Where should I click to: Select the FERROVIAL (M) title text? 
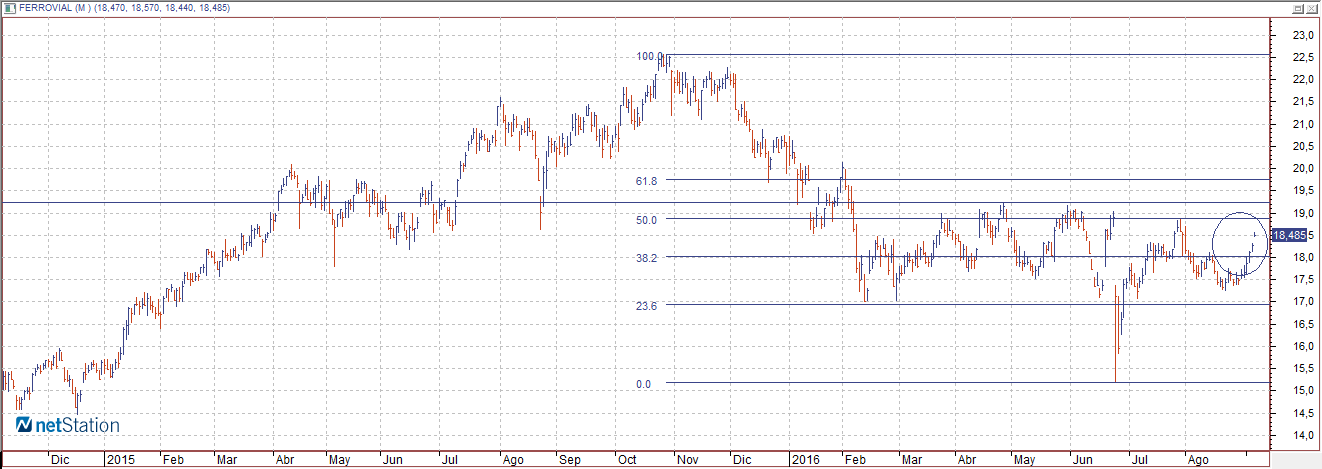[x=56, y=8]
